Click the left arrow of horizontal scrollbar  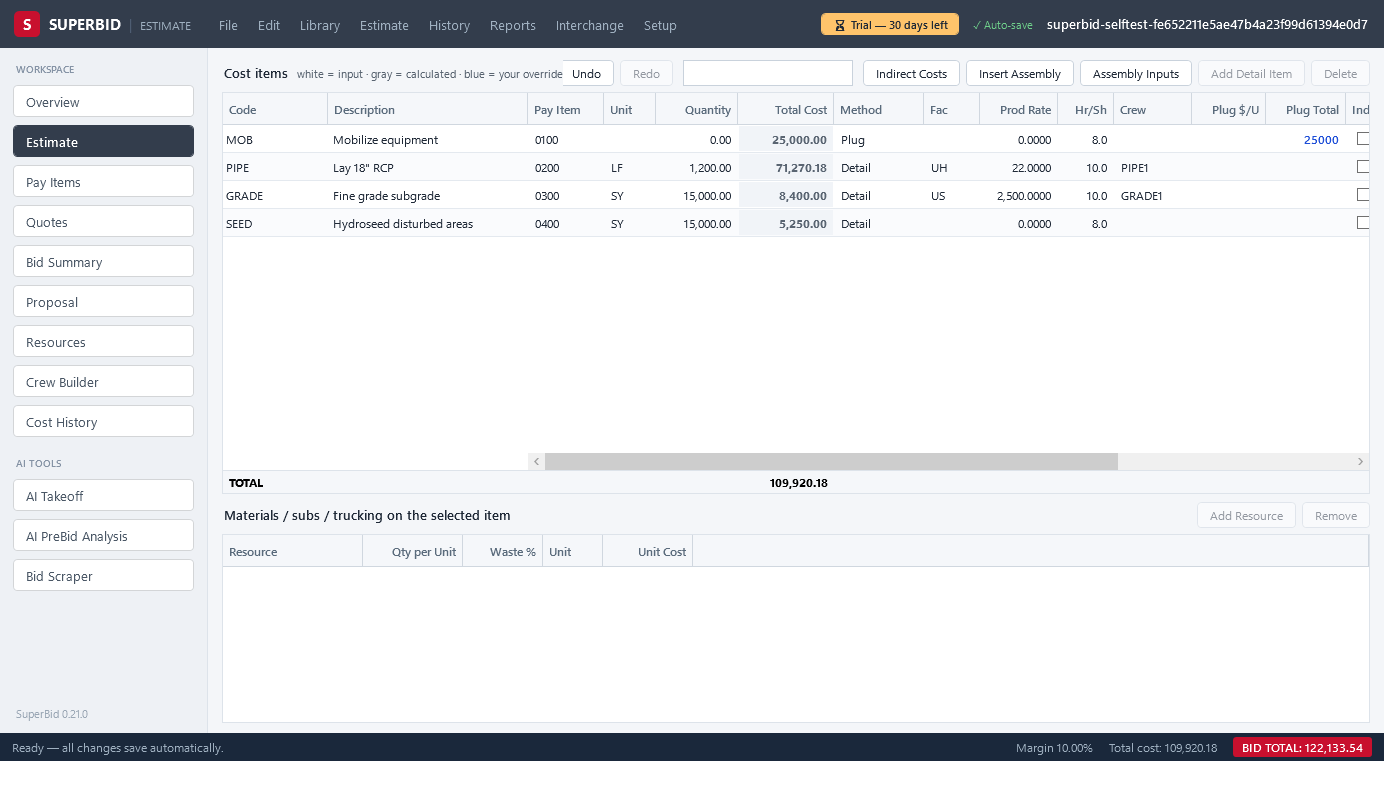(x=536, y=462)
